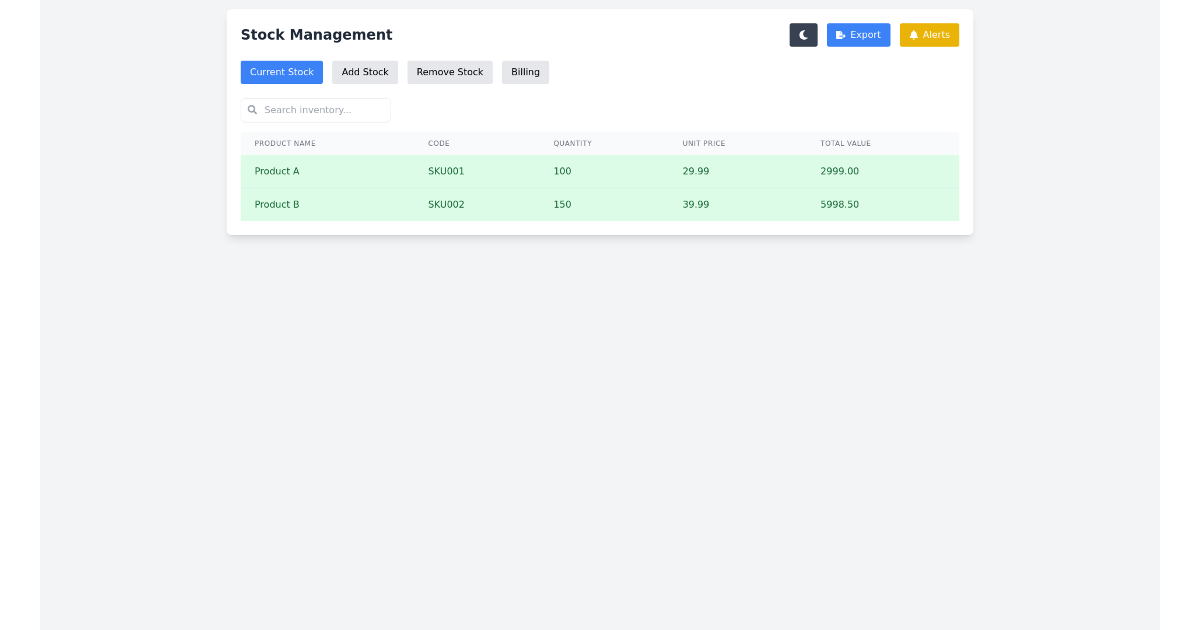1200x630 pixels.
Task: Switch to the Add Stock tab
Action: tap(364, 72)
